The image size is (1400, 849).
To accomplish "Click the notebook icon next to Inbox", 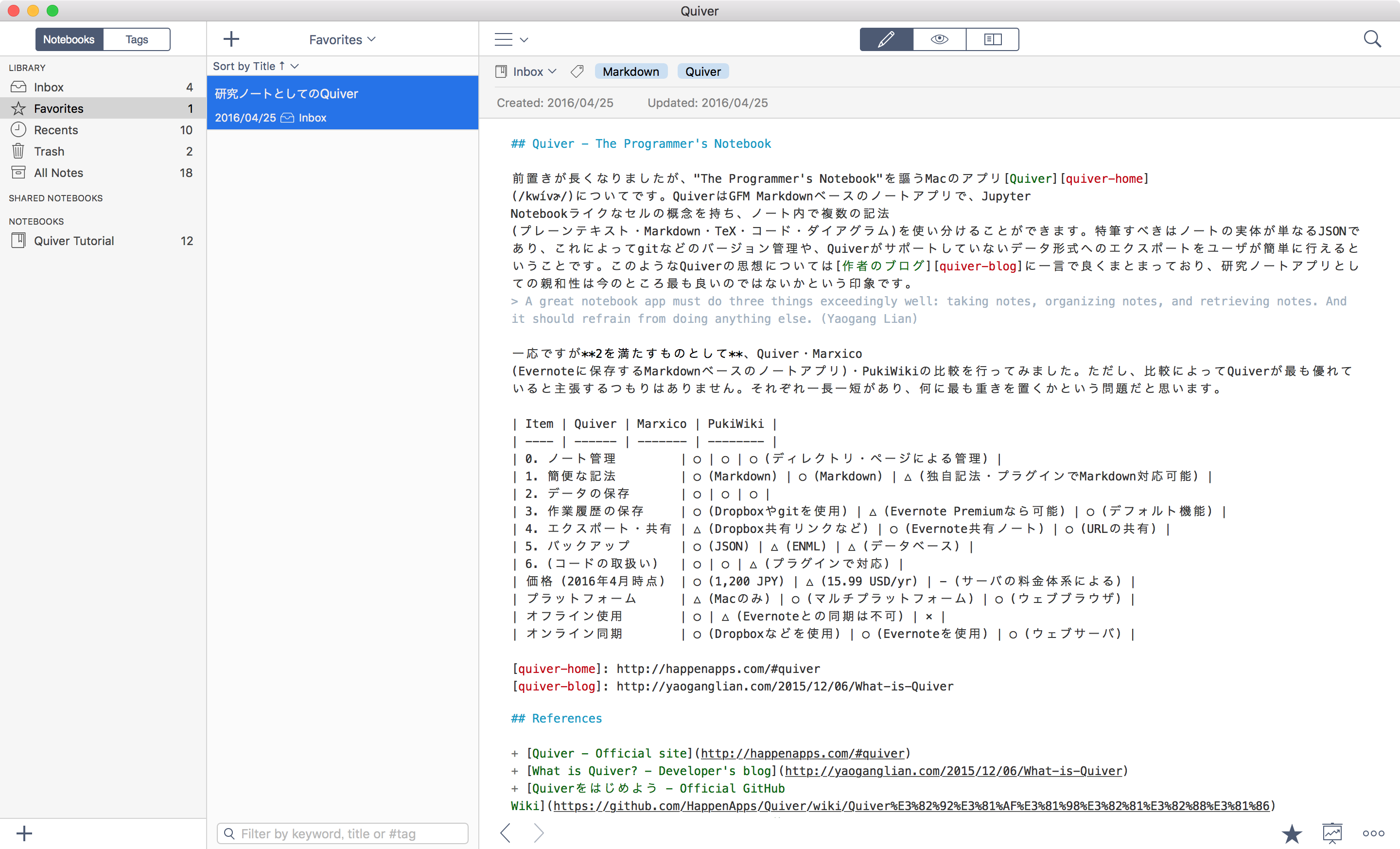I will pos(501,71).
